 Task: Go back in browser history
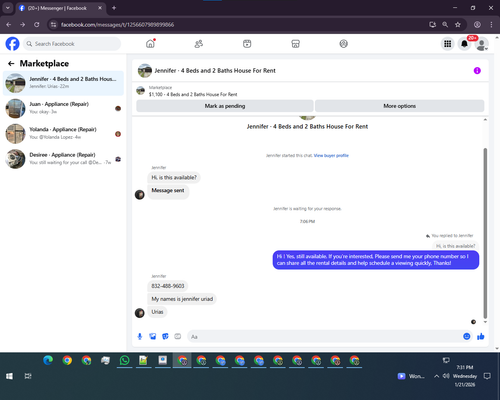click(9, 25)
